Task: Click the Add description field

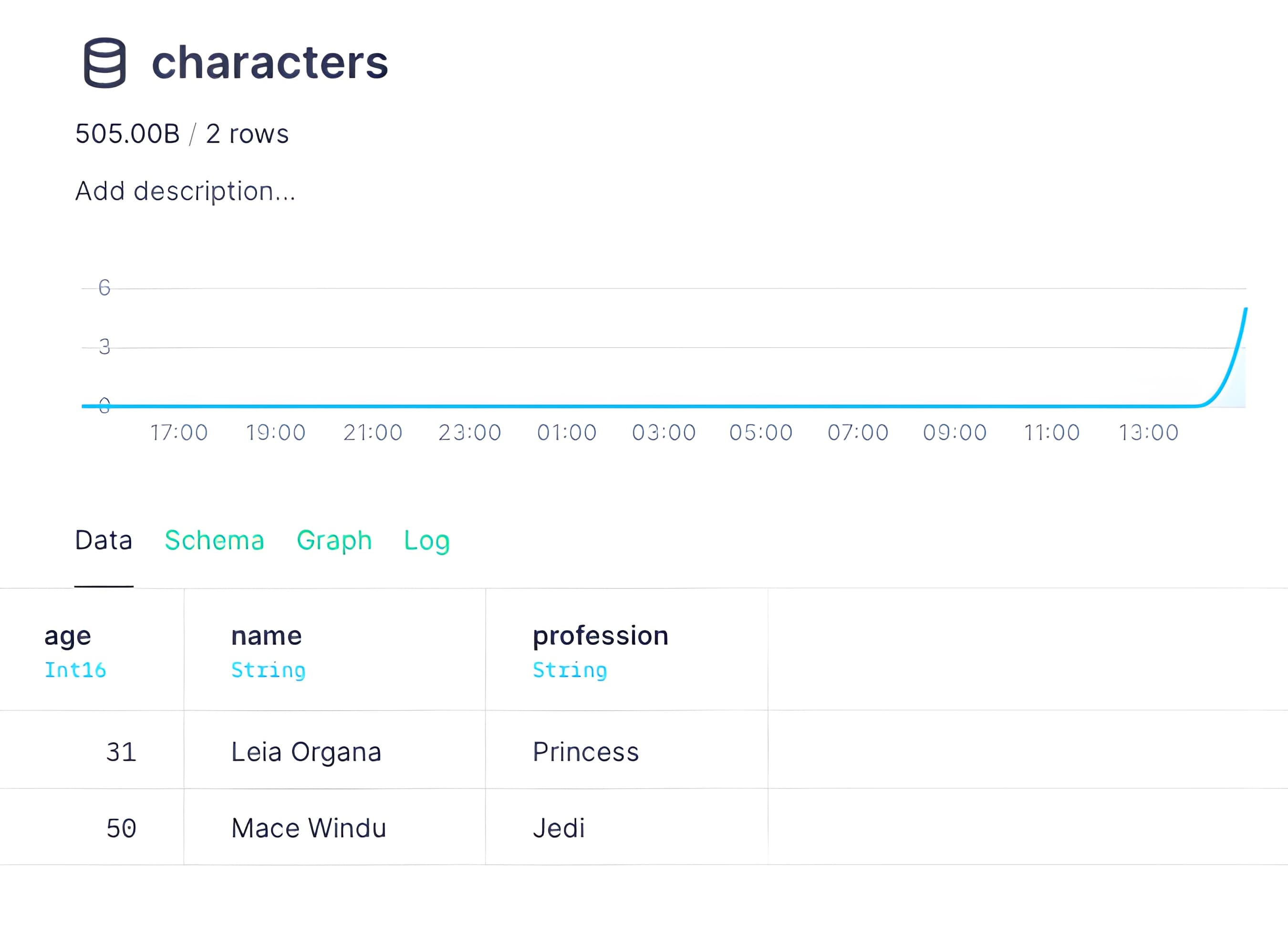Action: click(185, 191)
